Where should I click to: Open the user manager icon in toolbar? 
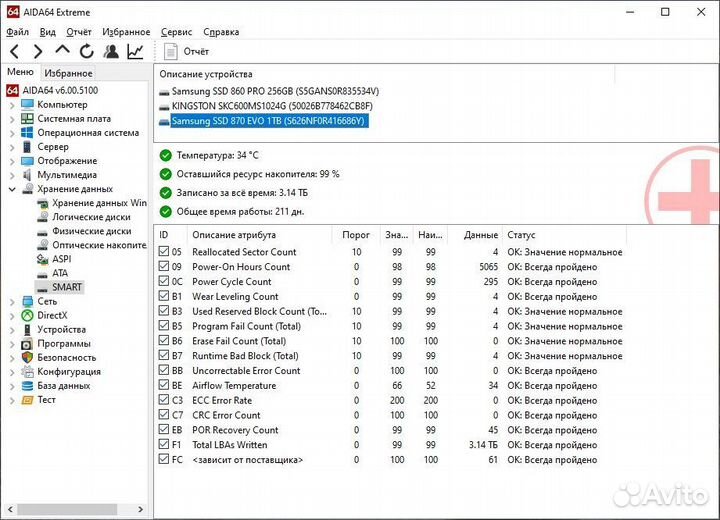coord(111,51)
